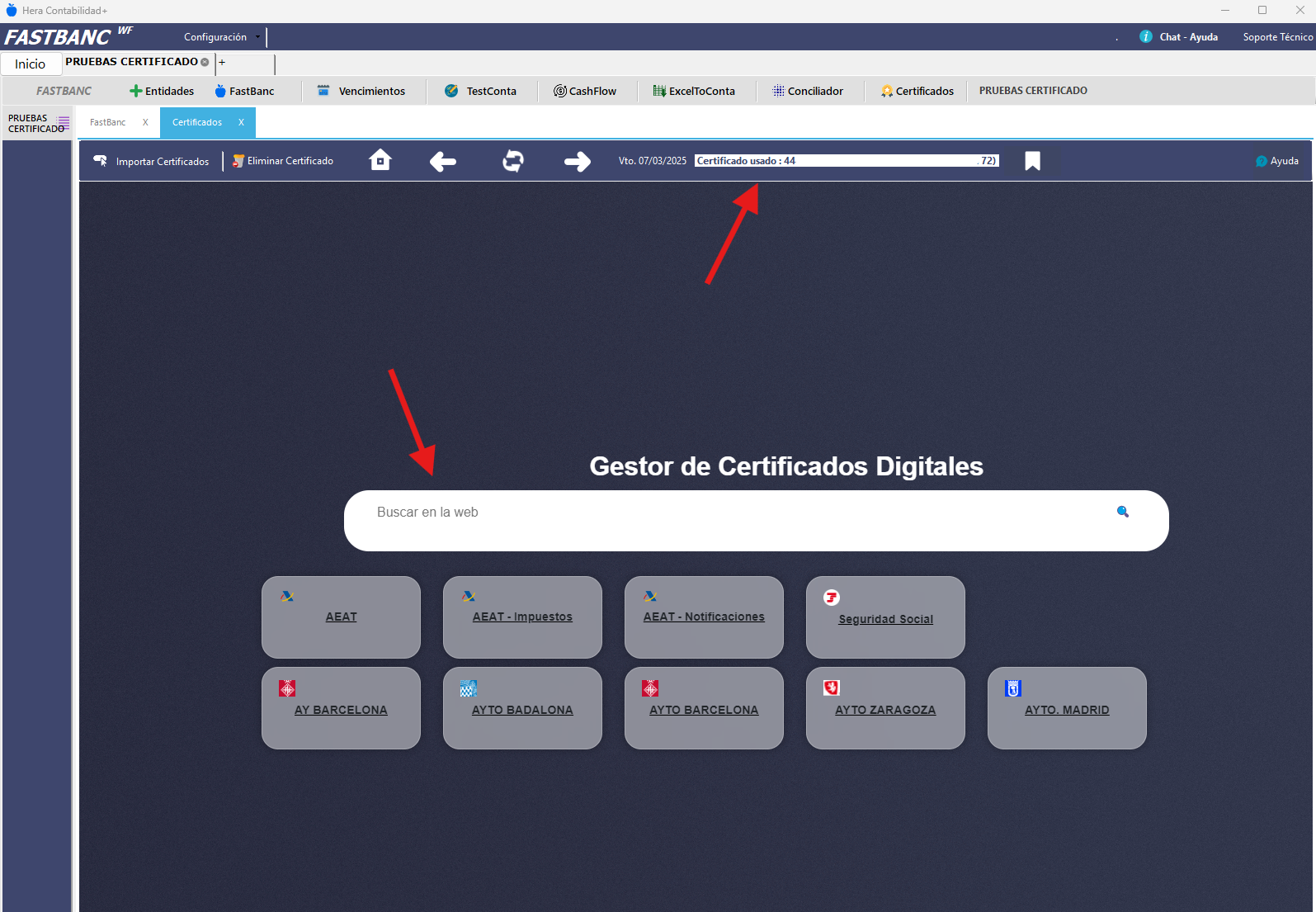Open the AEAT - Notificaciones link

click(x=704, y=617)
